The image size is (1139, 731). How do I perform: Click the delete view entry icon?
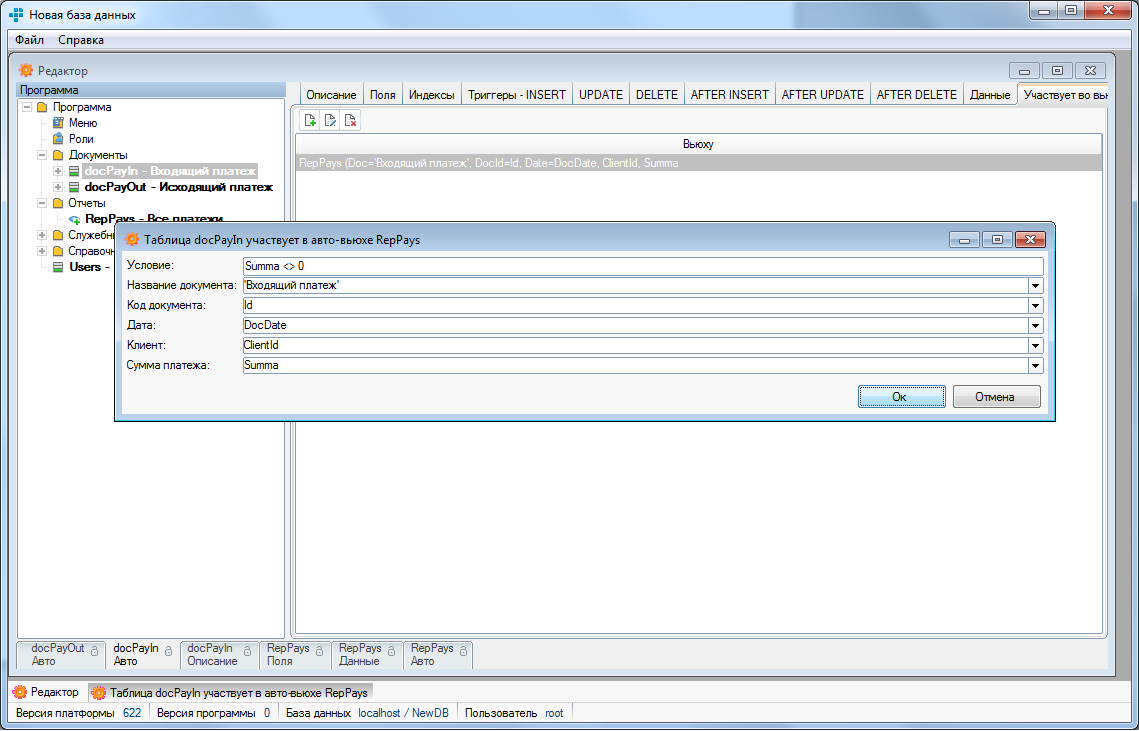click(x=350, y=121)
